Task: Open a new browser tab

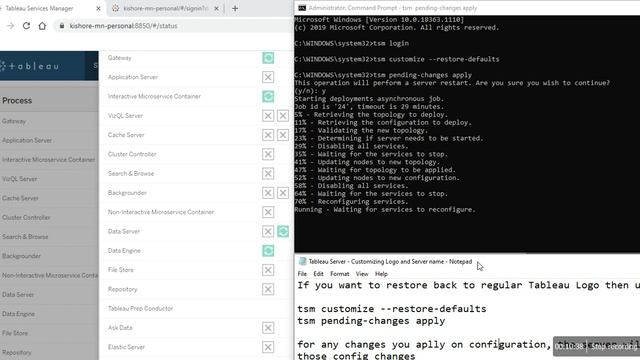Action: (235, 8)
